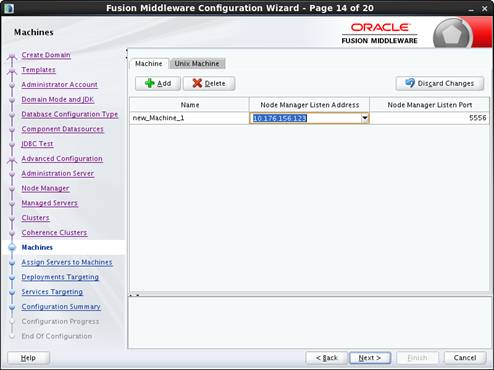Go to Domain Mode and JDK step
494x370 pixels.
pyautogui.click(x=58, y=99)
